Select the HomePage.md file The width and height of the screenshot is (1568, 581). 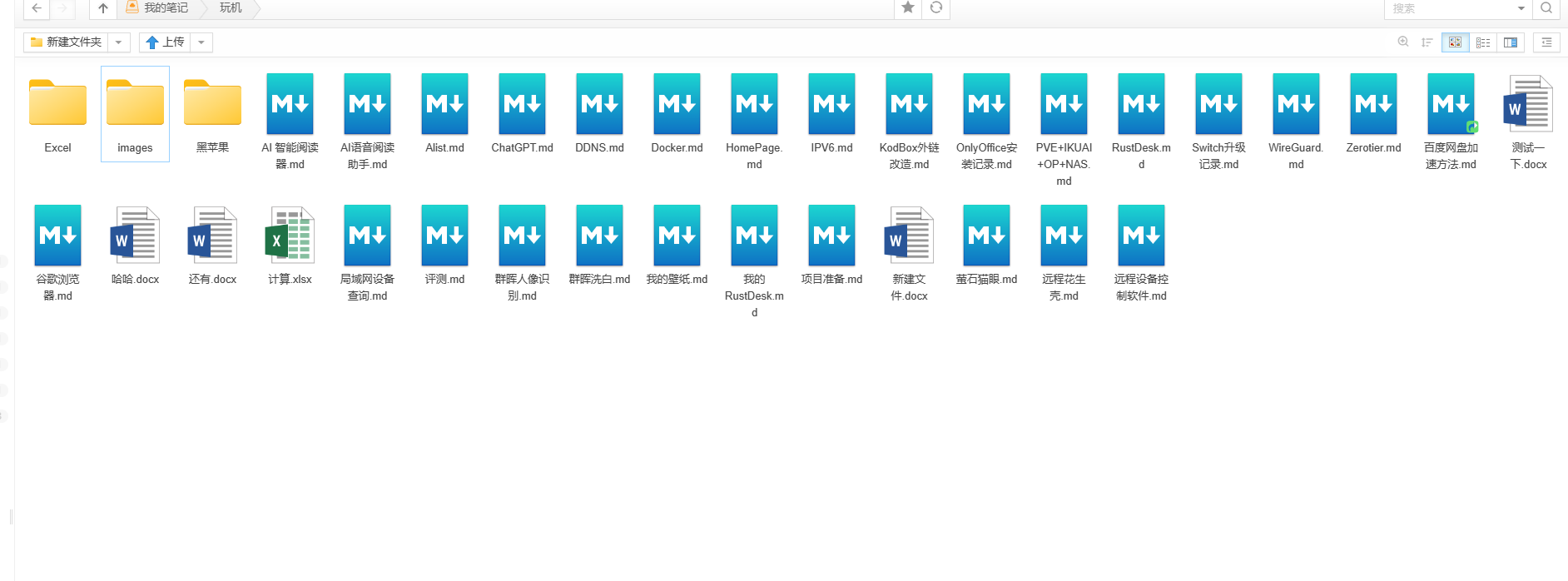pos(754,122)
